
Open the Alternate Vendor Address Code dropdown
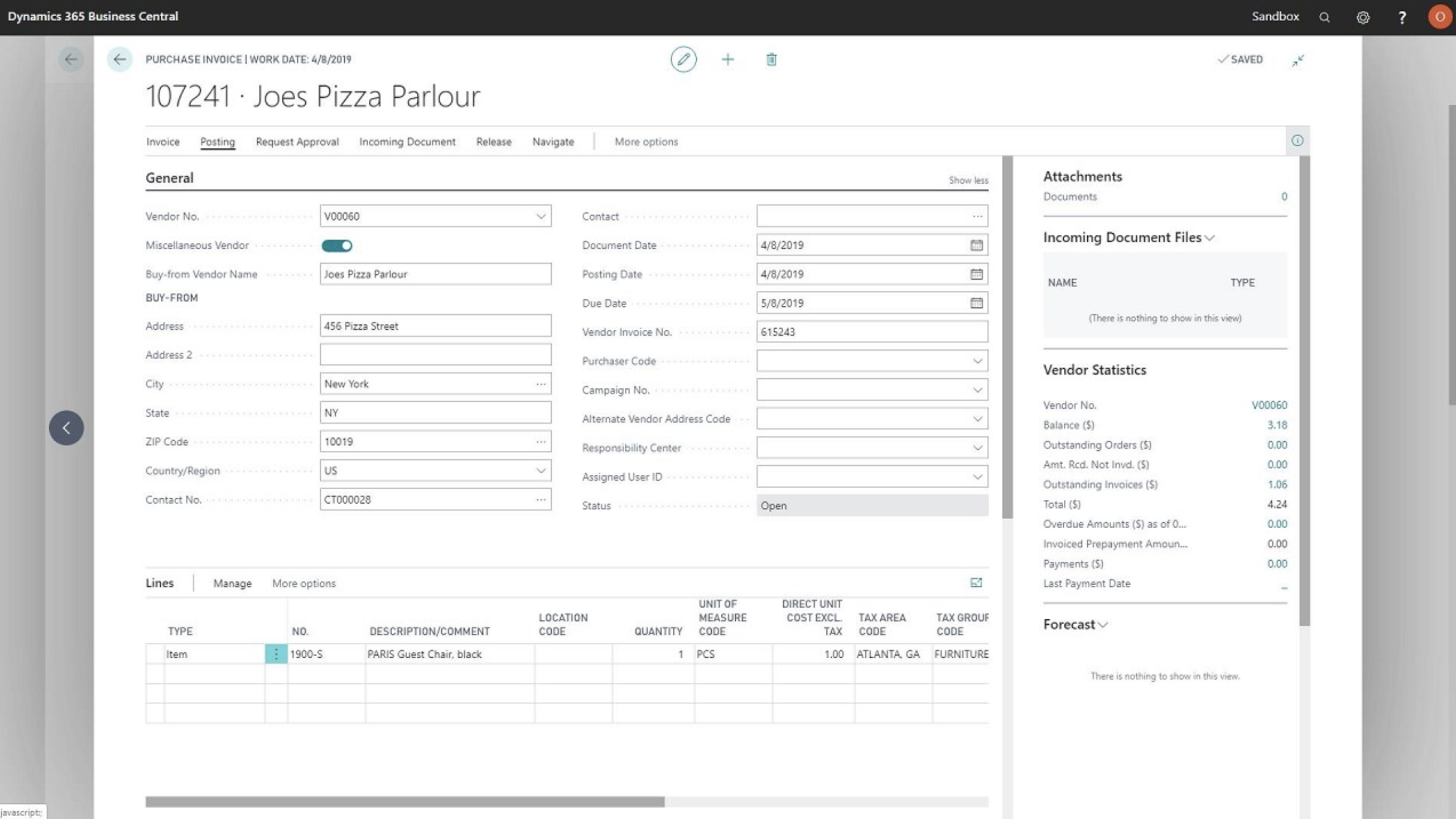(977, 418)
